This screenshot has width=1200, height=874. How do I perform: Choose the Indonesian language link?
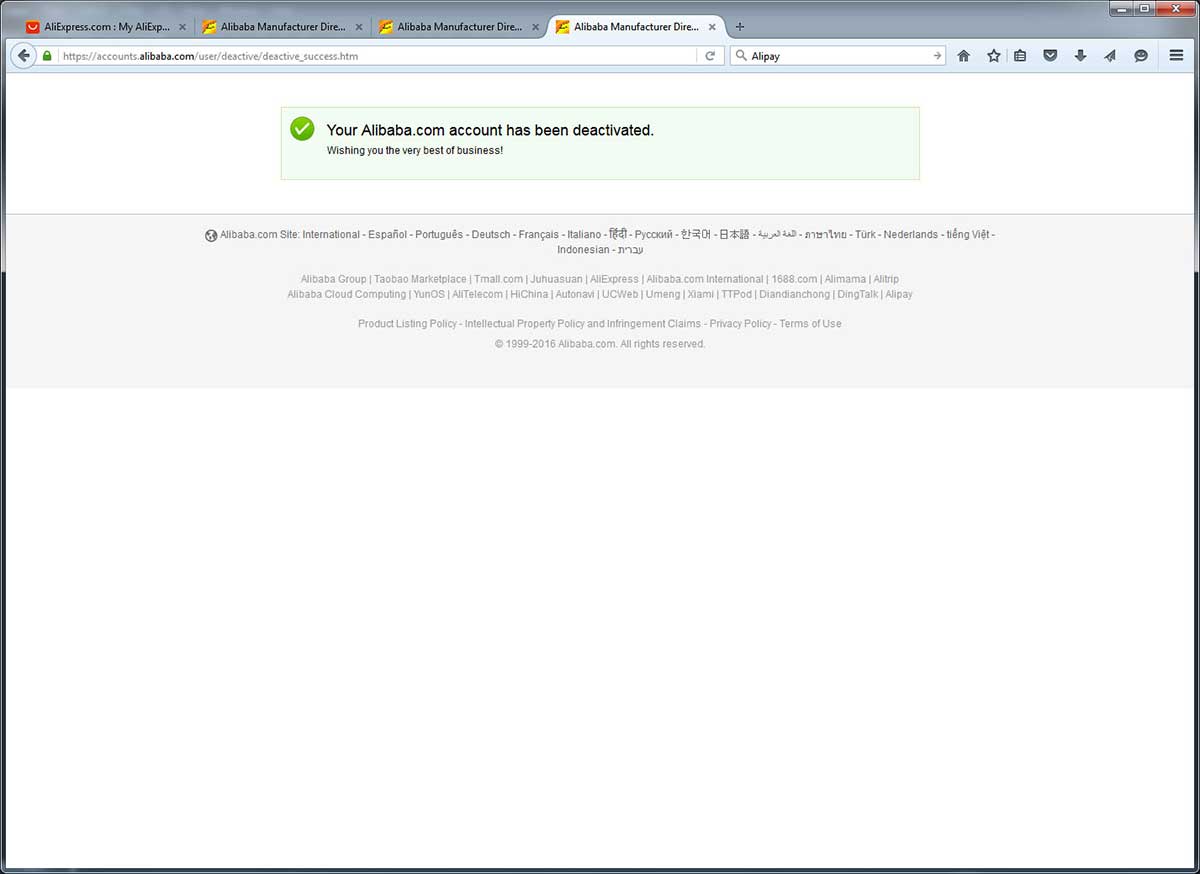[583, 250]
